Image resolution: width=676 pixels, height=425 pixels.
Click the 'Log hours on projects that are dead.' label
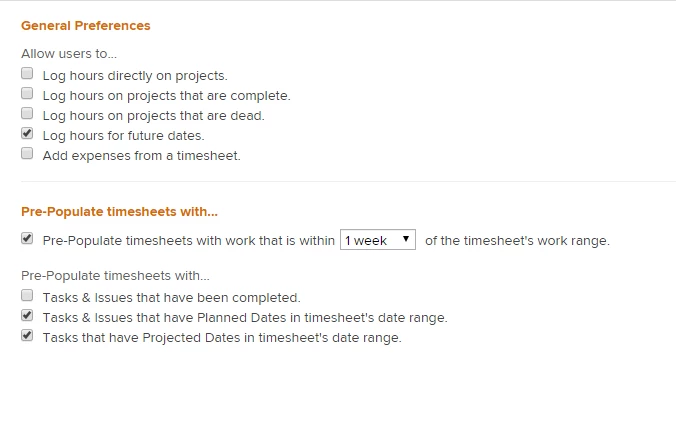click(153, 115)
